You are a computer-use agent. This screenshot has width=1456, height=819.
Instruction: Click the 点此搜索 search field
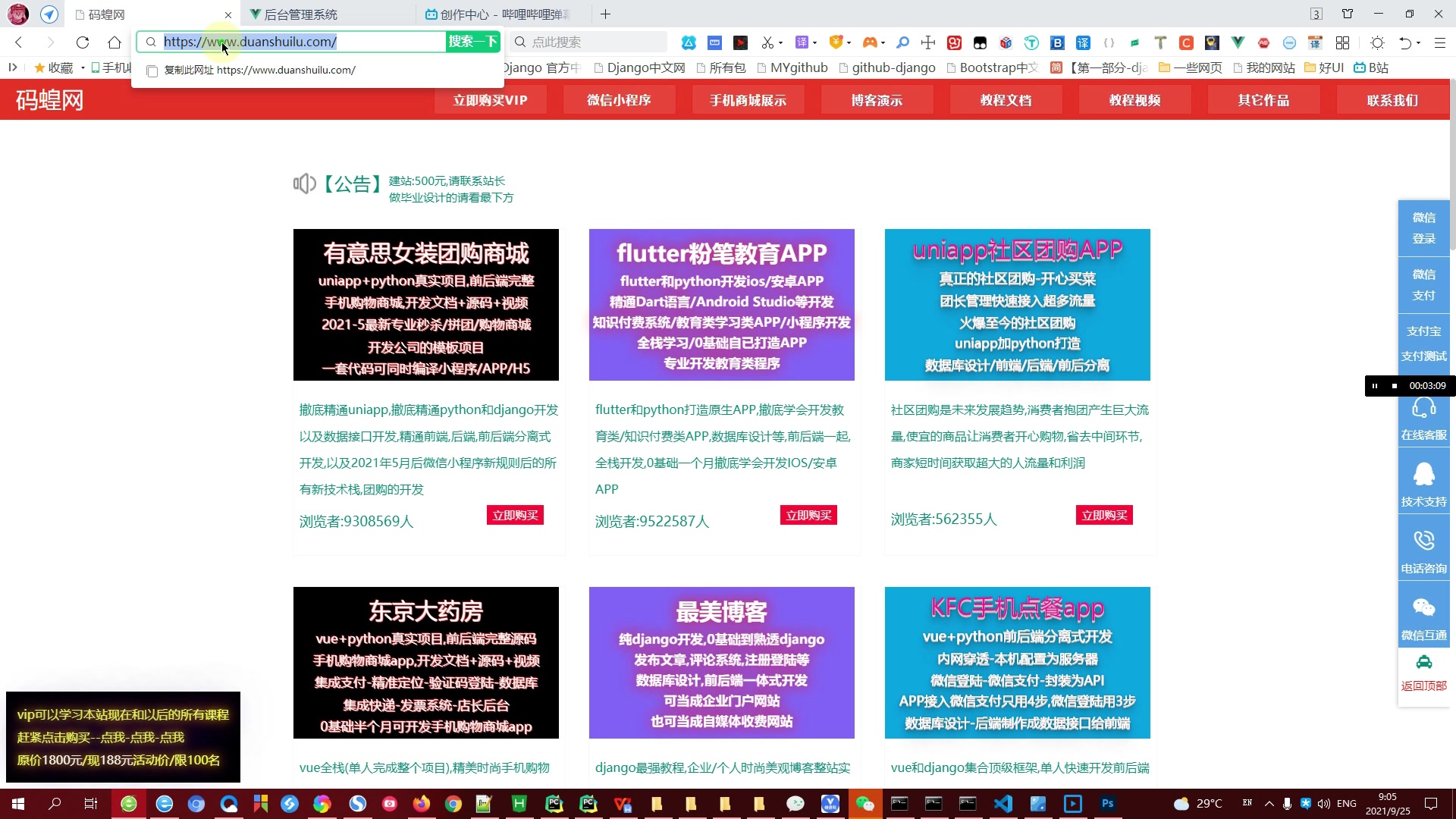pos(588,42)
